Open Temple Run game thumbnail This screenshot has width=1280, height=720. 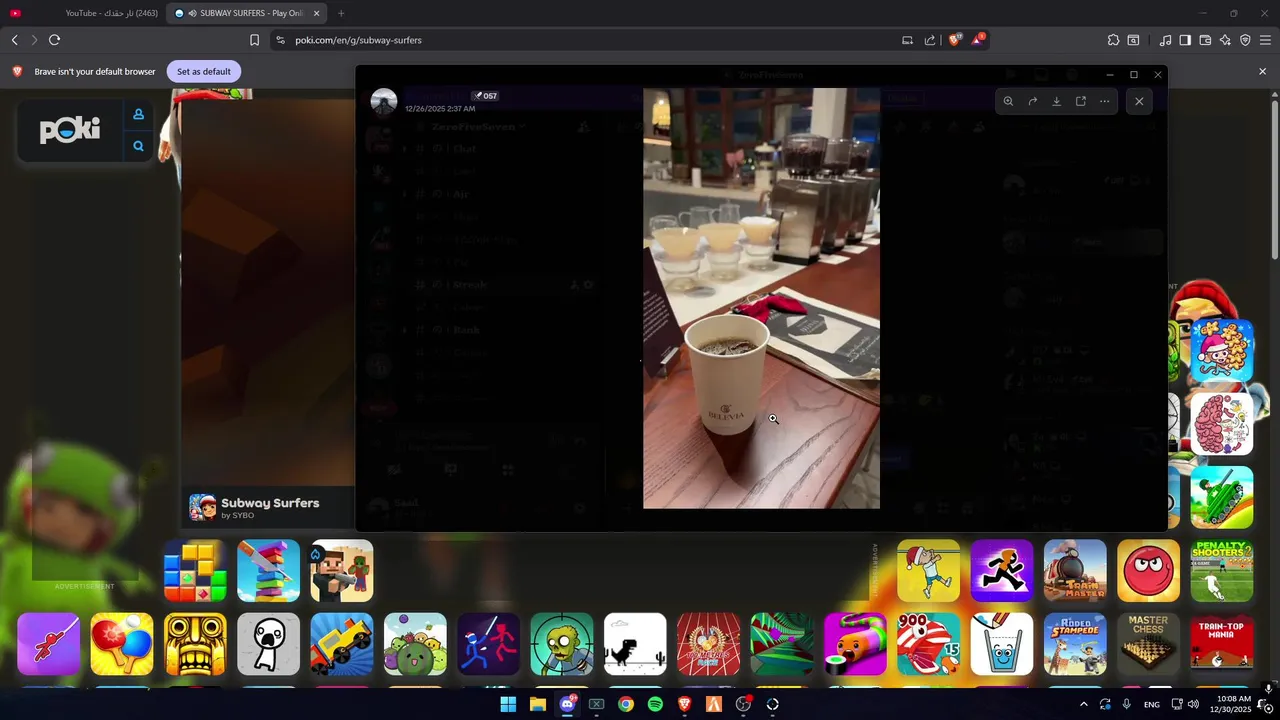[195, 644]
